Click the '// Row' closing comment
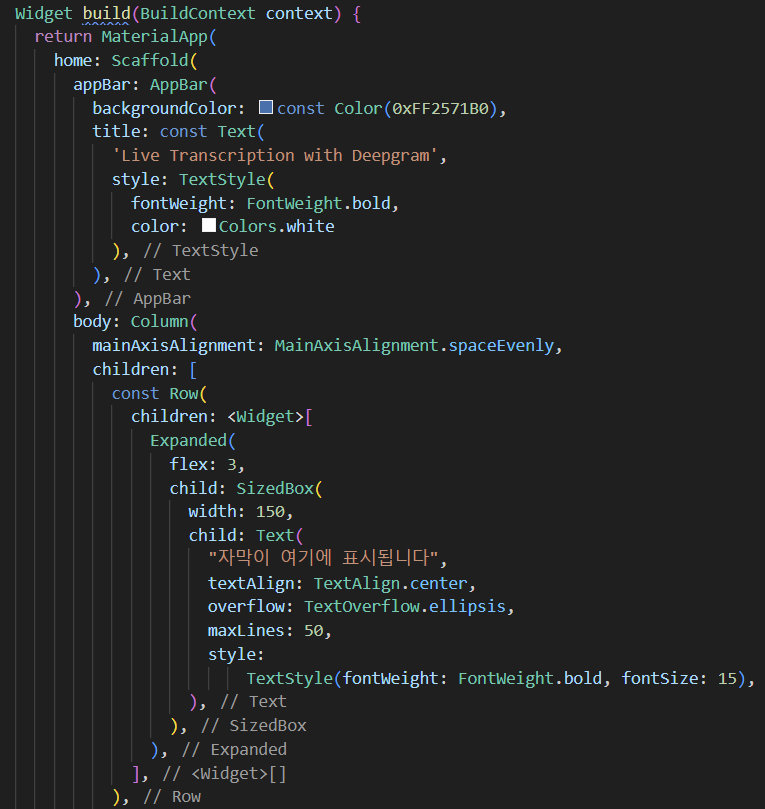 point(172,797)
